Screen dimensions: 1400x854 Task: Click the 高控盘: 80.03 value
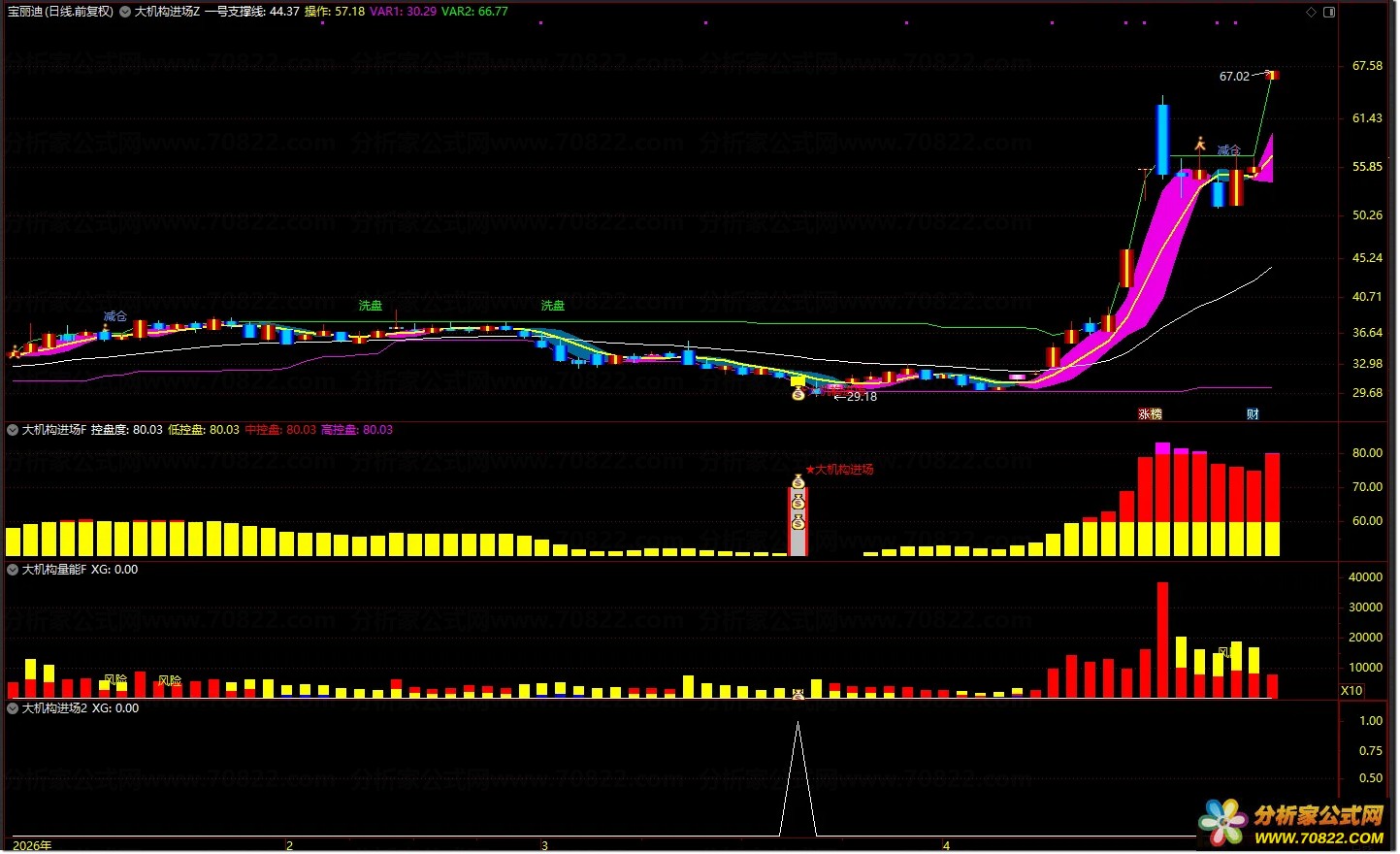[x=357, y=430]
